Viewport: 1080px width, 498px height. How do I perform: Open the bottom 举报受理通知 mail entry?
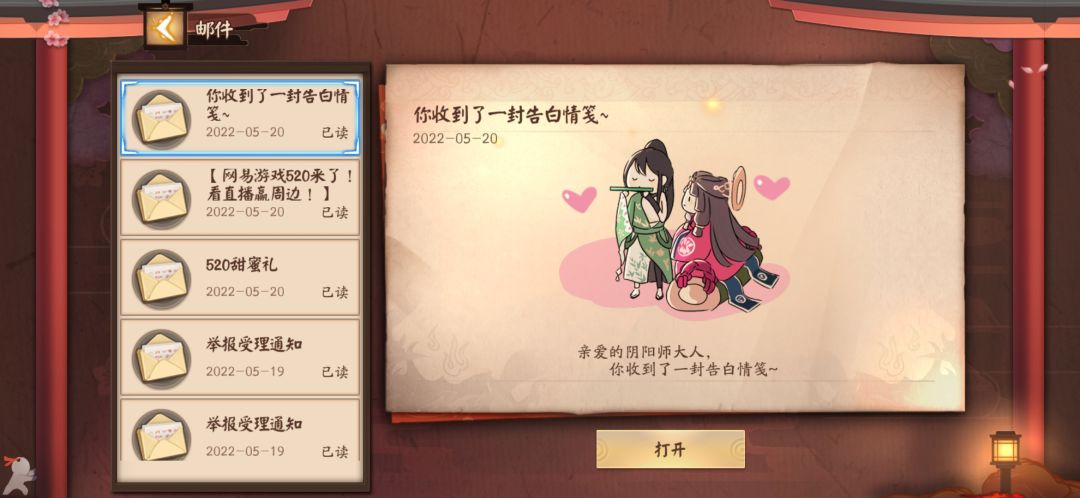click(240, 430)
